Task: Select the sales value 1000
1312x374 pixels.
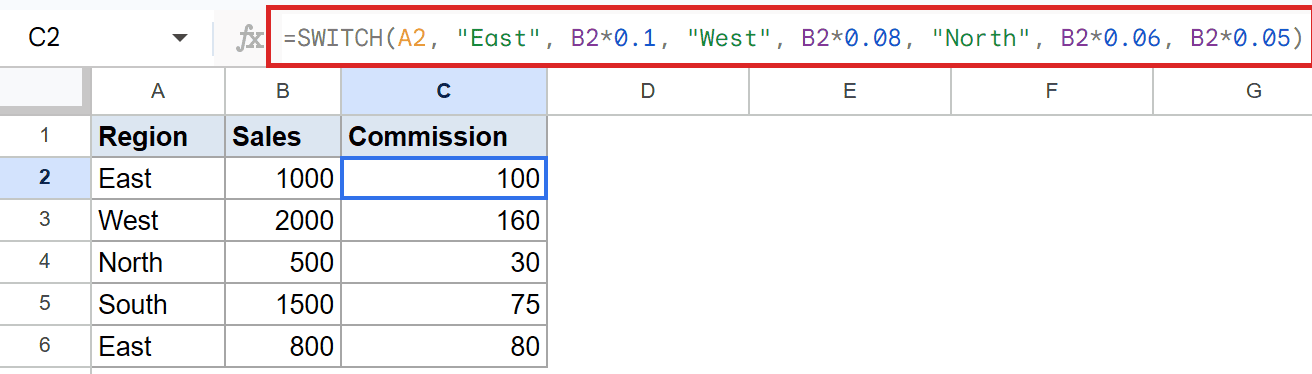Action: (283, 178)
